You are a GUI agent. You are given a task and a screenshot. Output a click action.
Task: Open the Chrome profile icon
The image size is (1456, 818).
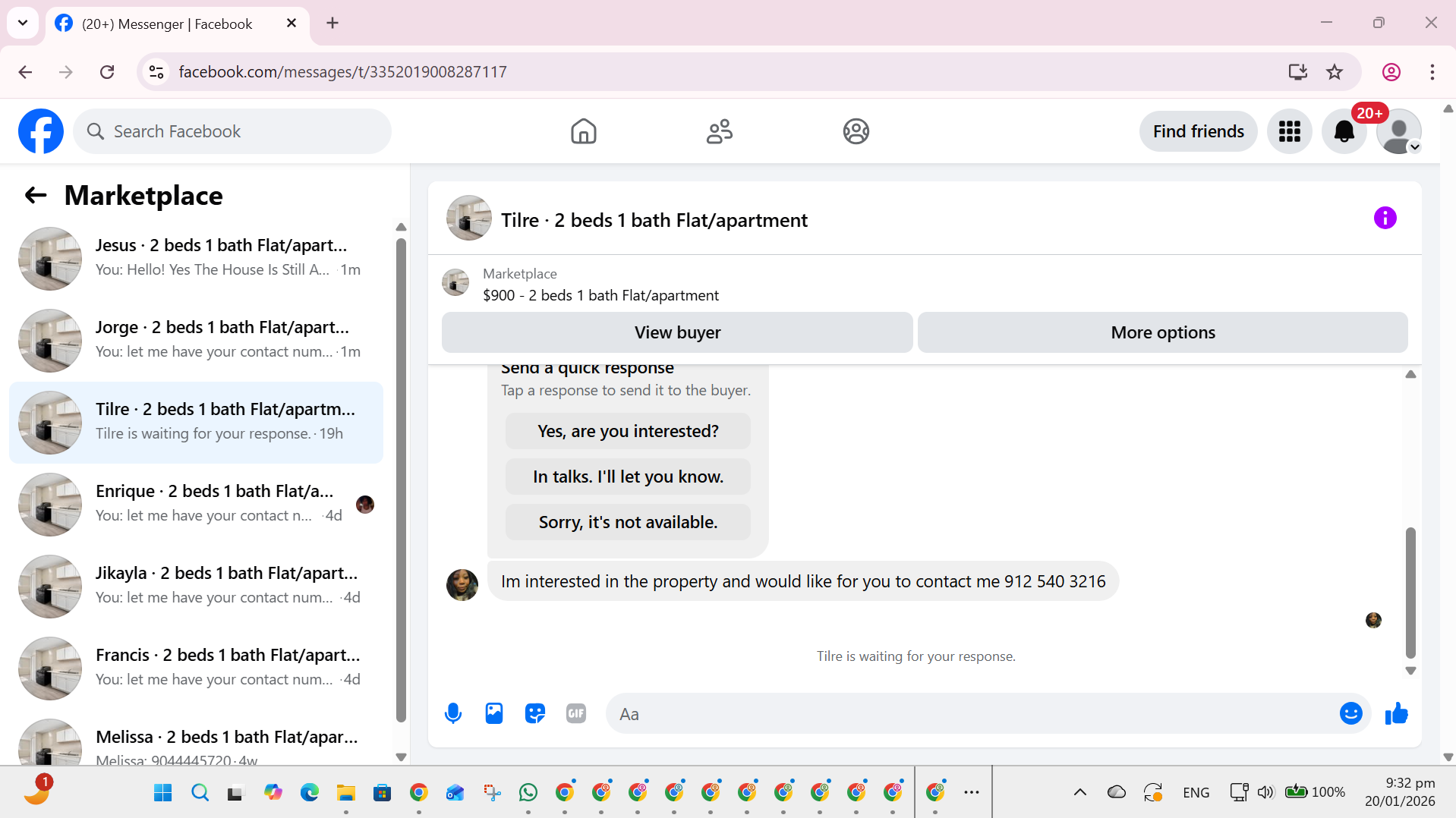coord(1391,72)
